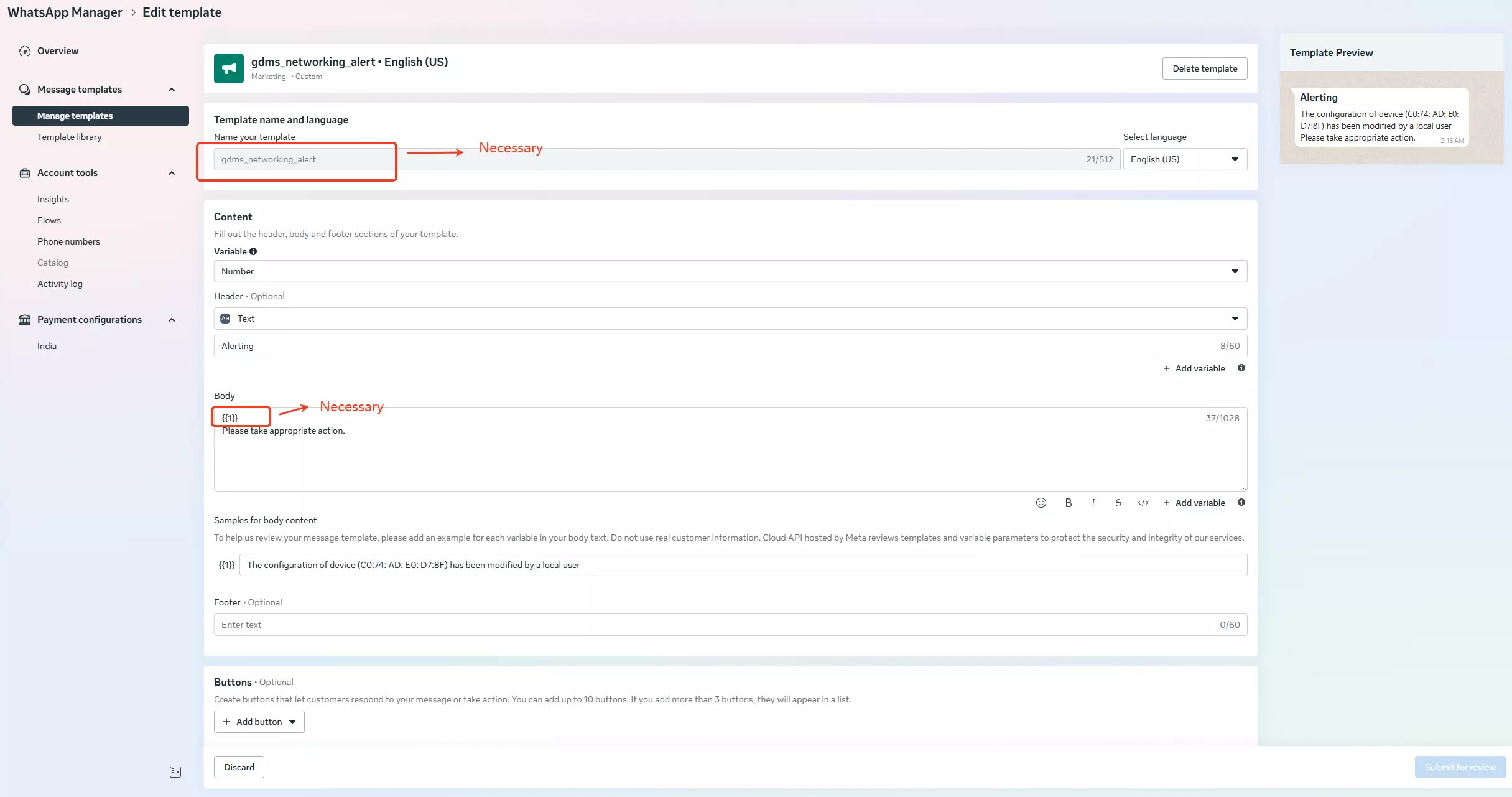Click the Delete template button
The image size is (1512, 797).
tap(1205, 68)
